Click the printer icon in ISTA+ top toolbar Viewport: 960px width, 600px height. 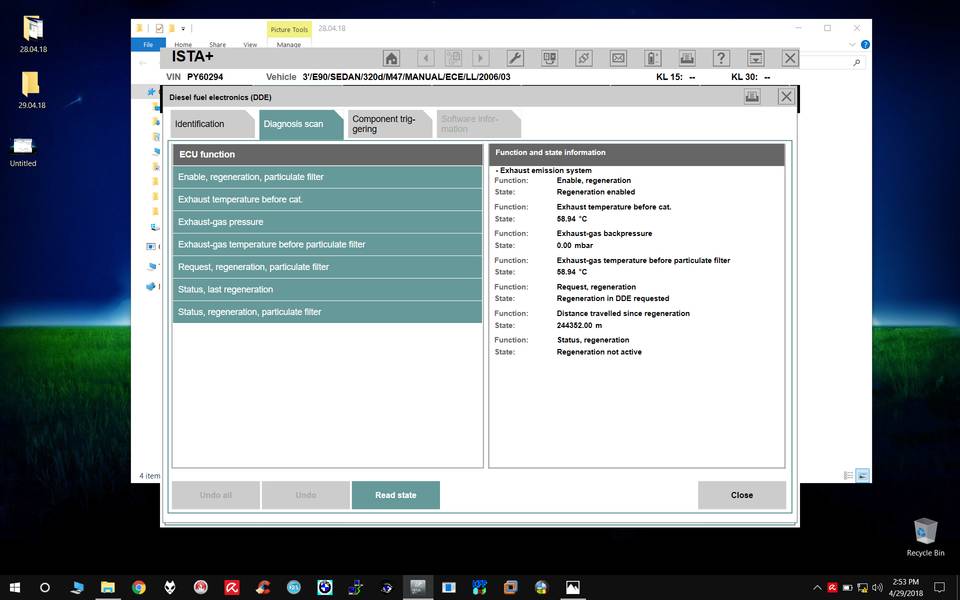(x=687, y=58)
